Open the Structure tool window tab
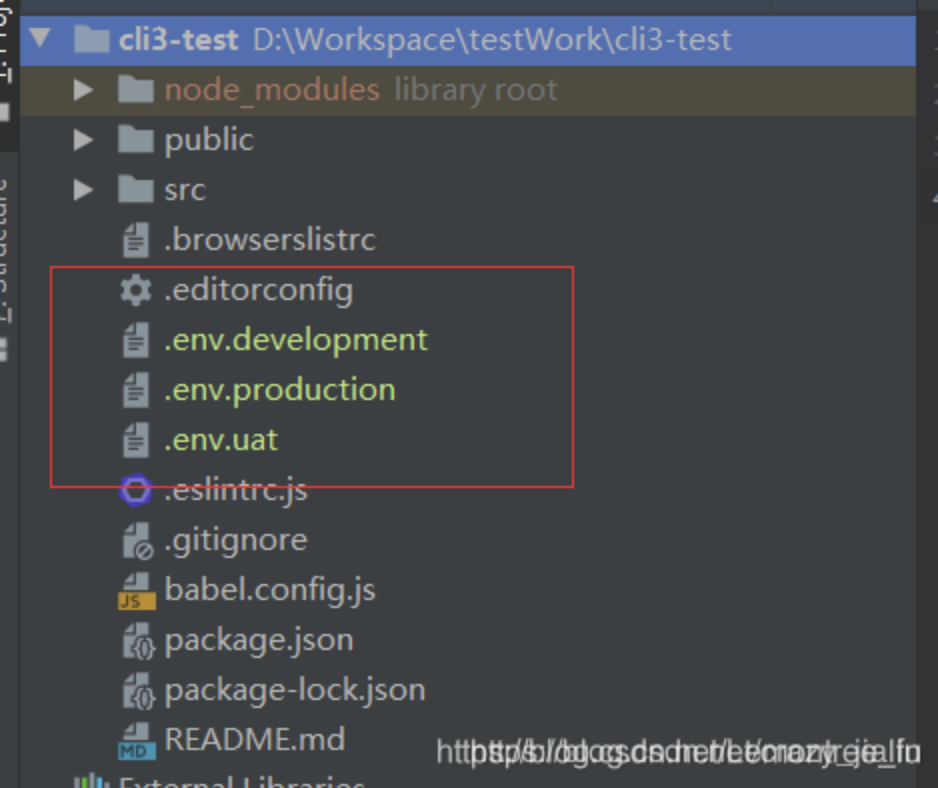Viewport: 938px width, 788px height. tap(5, 250)
